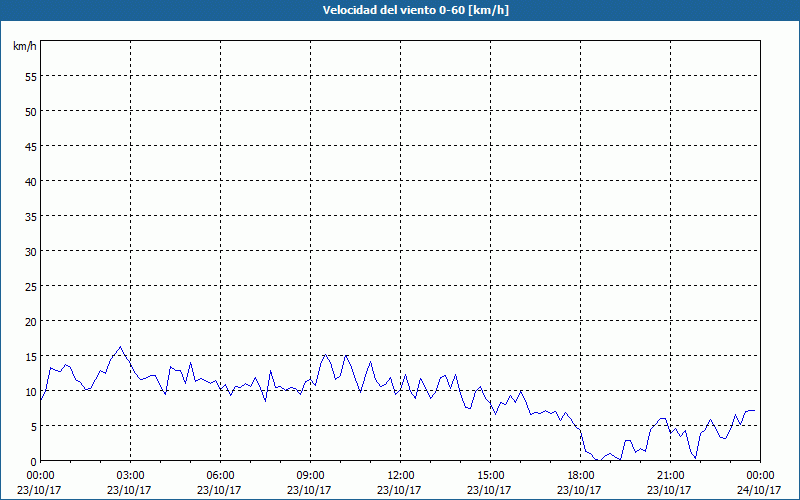Click the '18:00' time label

tap(580, 476)
